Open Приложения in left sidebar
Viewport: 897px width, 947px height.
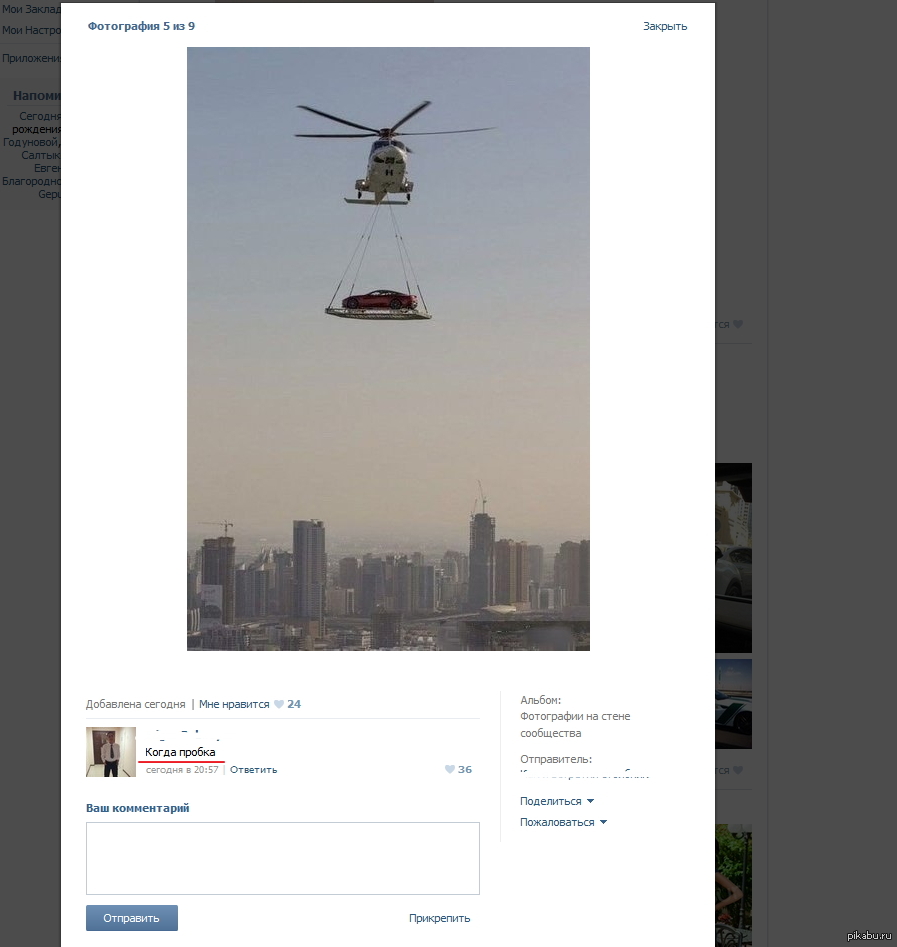coord(31,58)
